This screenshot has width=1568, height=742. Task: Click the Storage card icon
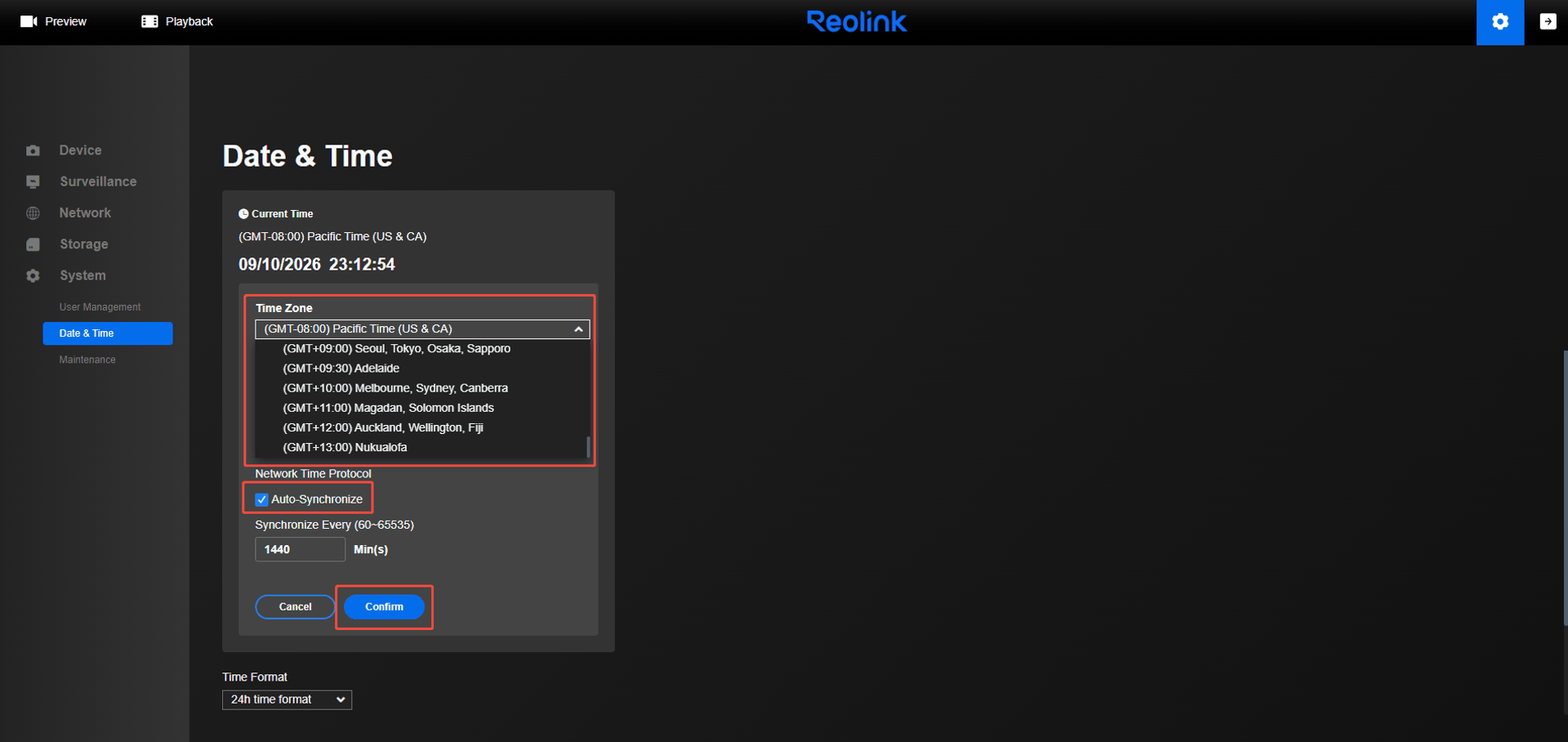click(33, 244)
